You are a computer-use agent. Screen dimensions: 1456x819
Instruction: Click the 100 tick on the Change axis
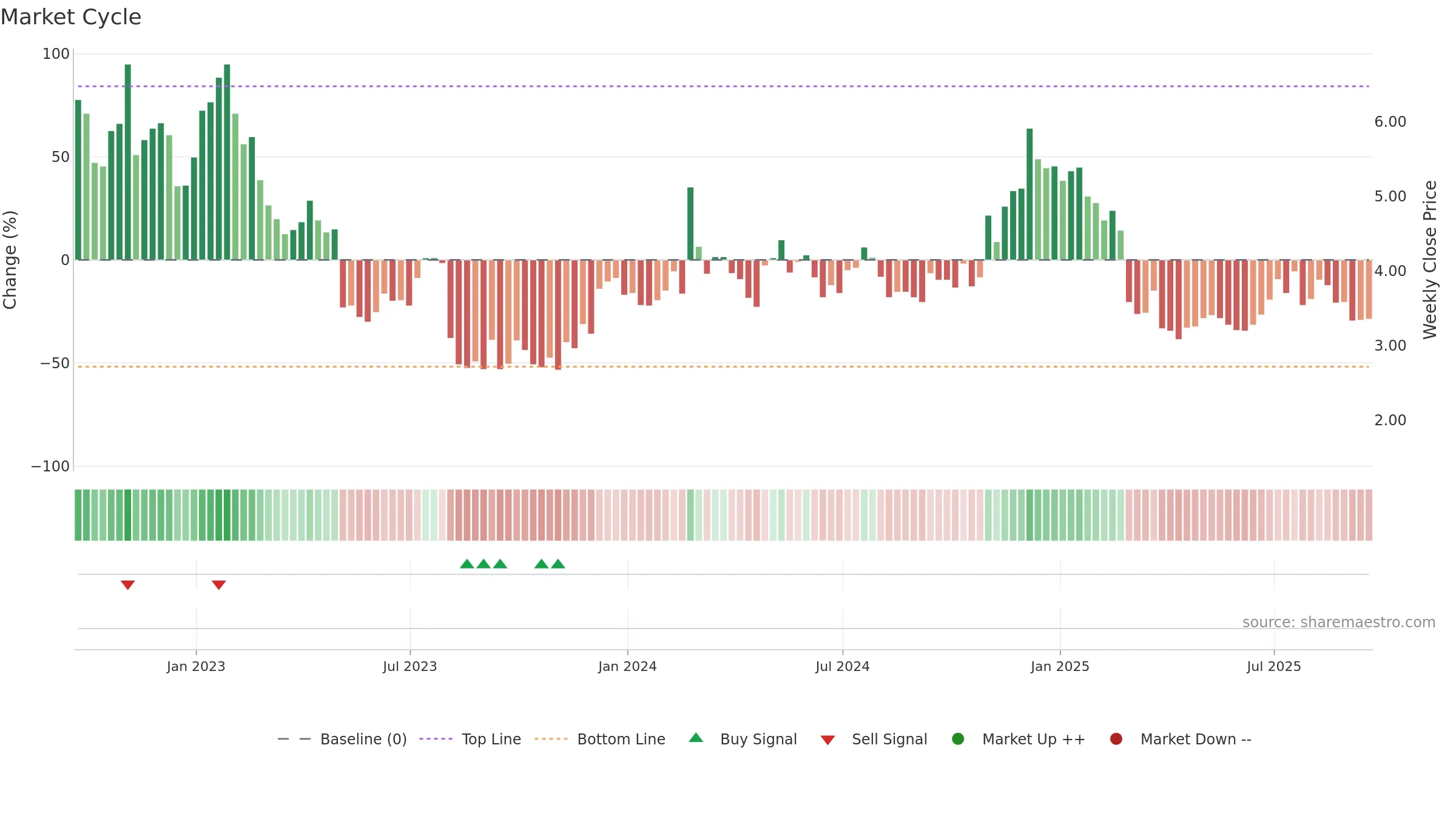point(56,54)
